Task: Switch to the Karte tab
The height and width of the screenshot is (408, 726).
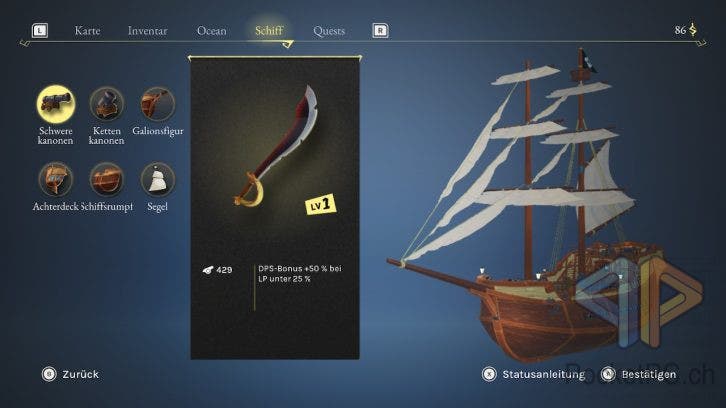Action: click(87, 31)
